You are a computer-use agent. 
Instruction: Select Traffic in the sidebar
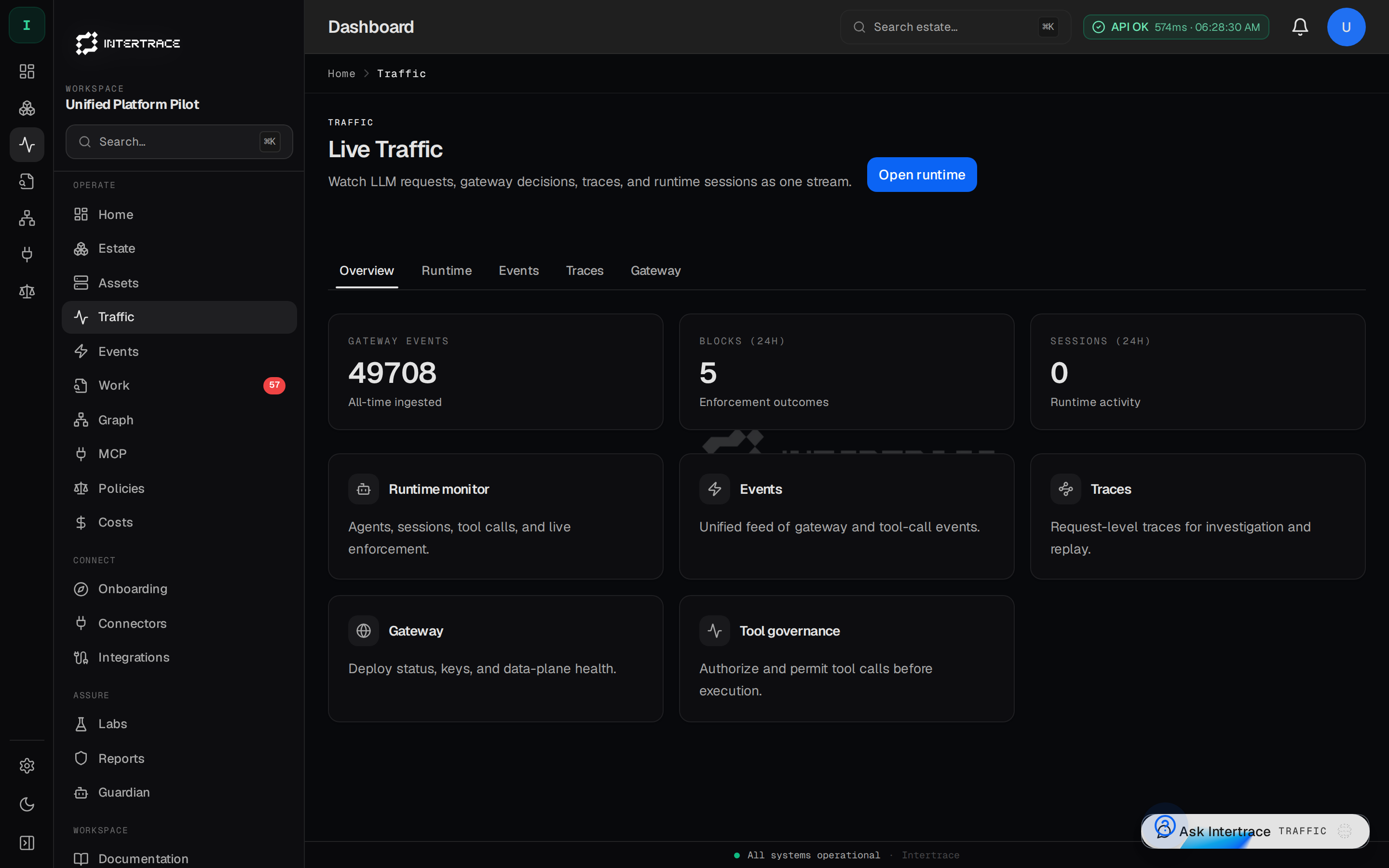[179, 317]
